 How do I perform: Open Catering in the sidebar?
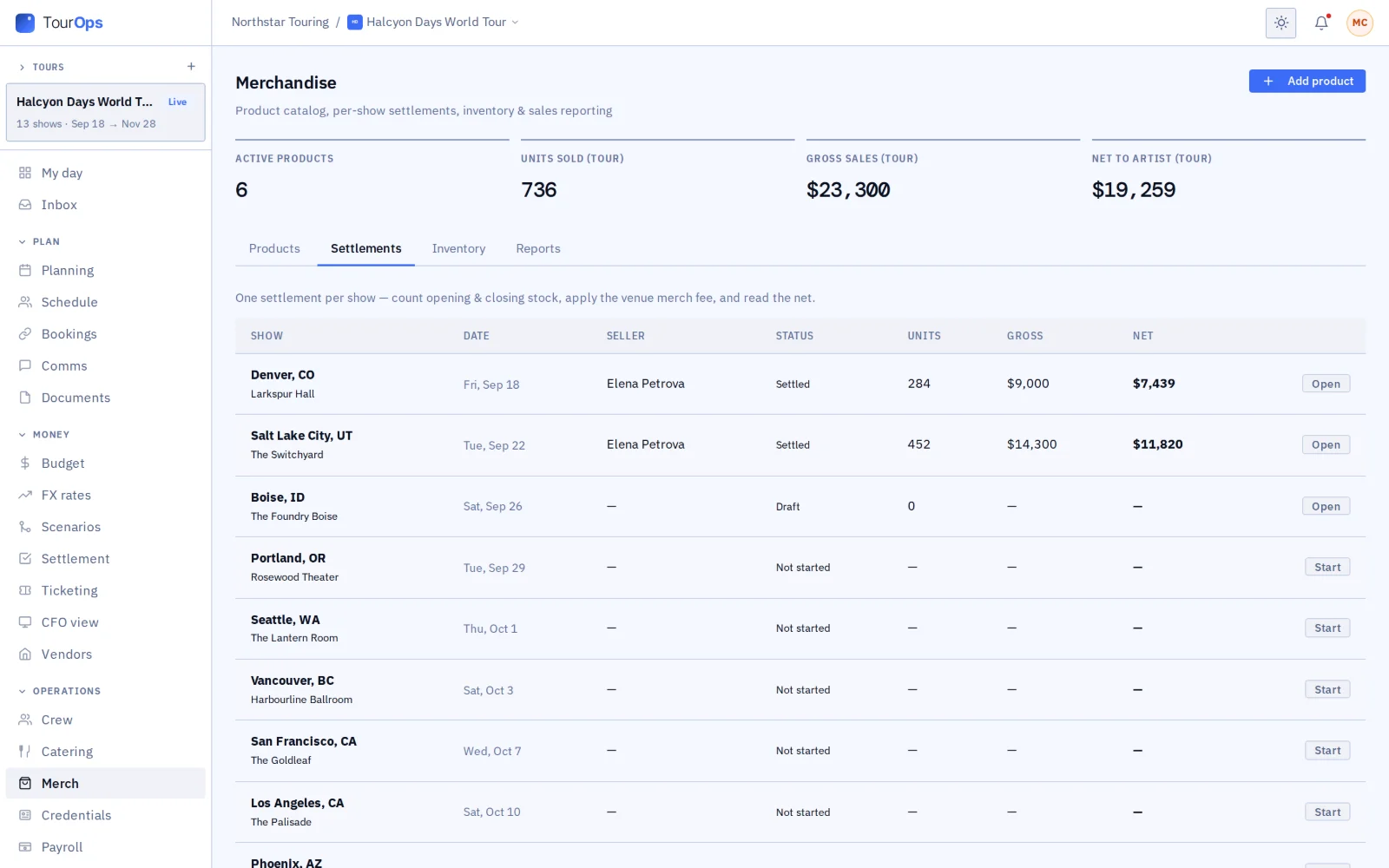tap(105, 752)
